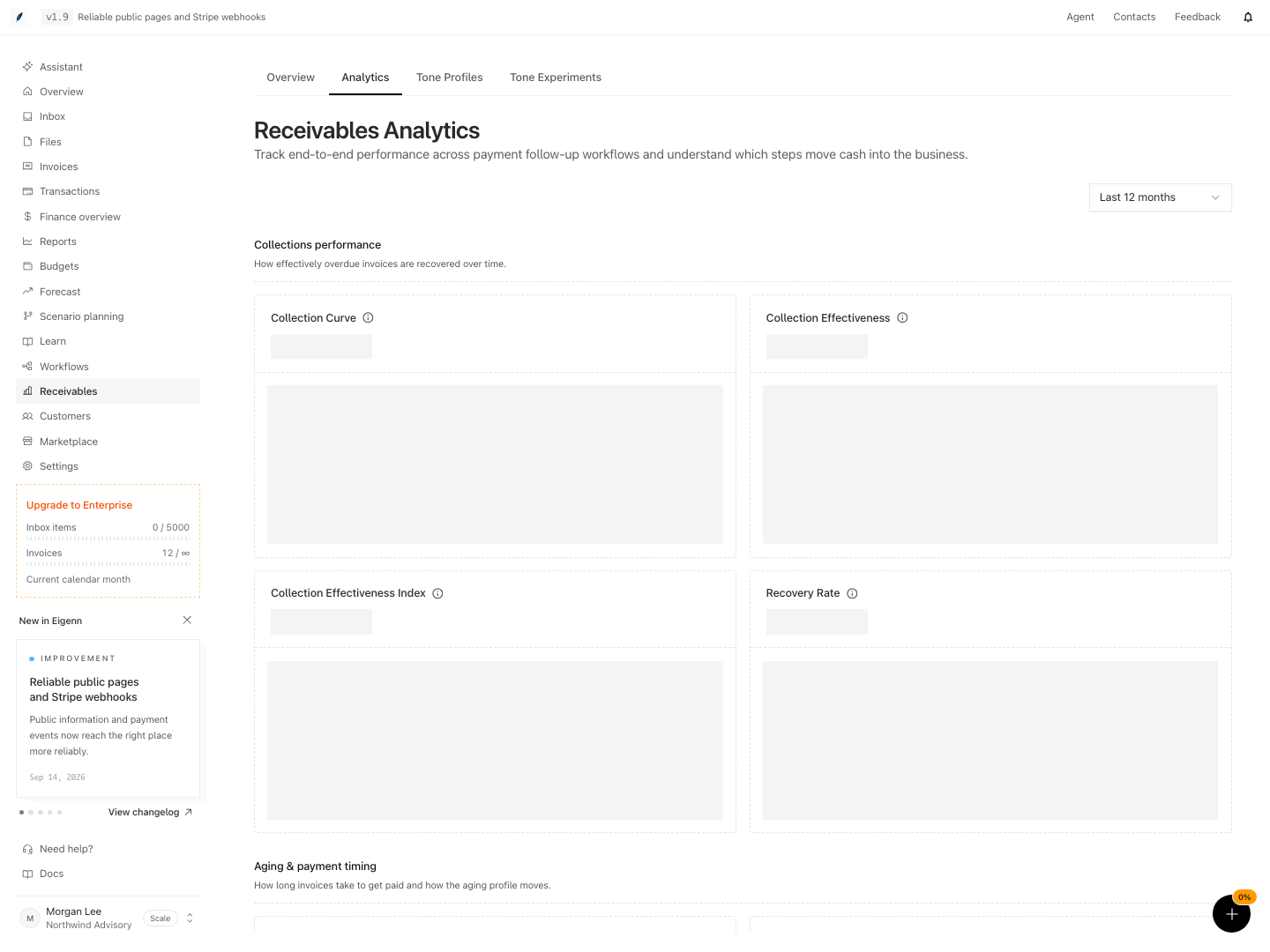This screenshot has width=1270, height=952.
Task: Open Transactions in the sidebar
Action: coord(108,191)
